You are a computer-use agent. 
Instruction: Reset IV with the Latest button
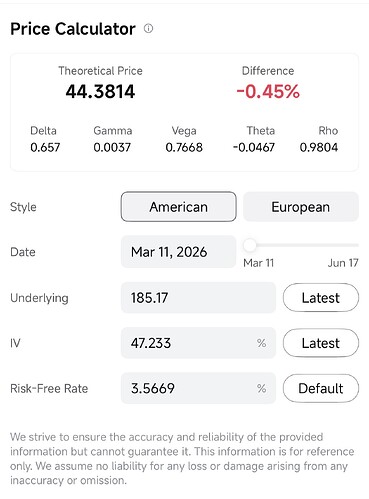(x=321, y=343)
